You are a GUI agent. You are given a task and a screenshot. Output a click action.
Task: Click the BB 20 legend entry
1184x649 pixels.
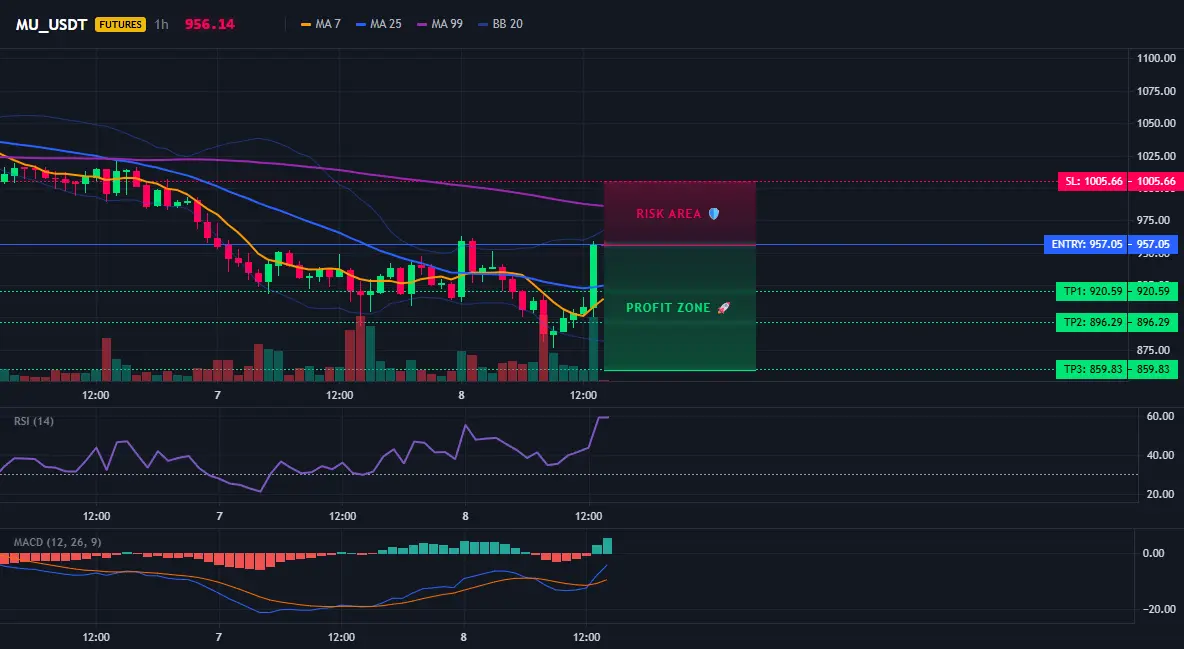pos(500,24)
